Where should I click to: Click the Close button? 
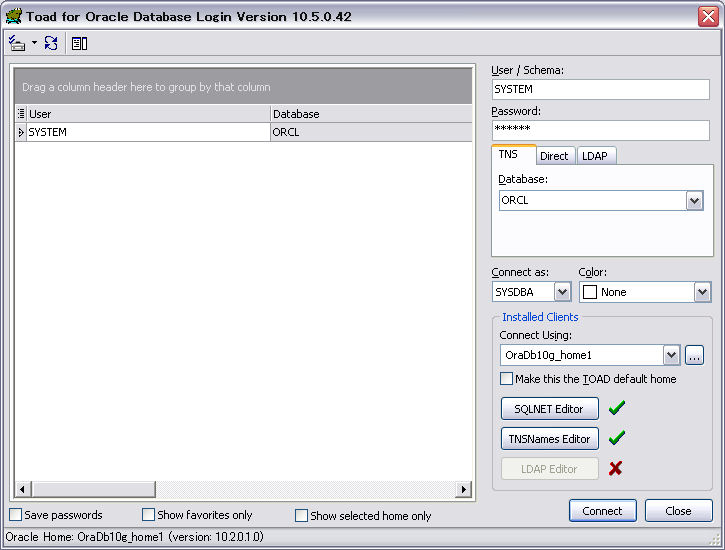point(678,511)
